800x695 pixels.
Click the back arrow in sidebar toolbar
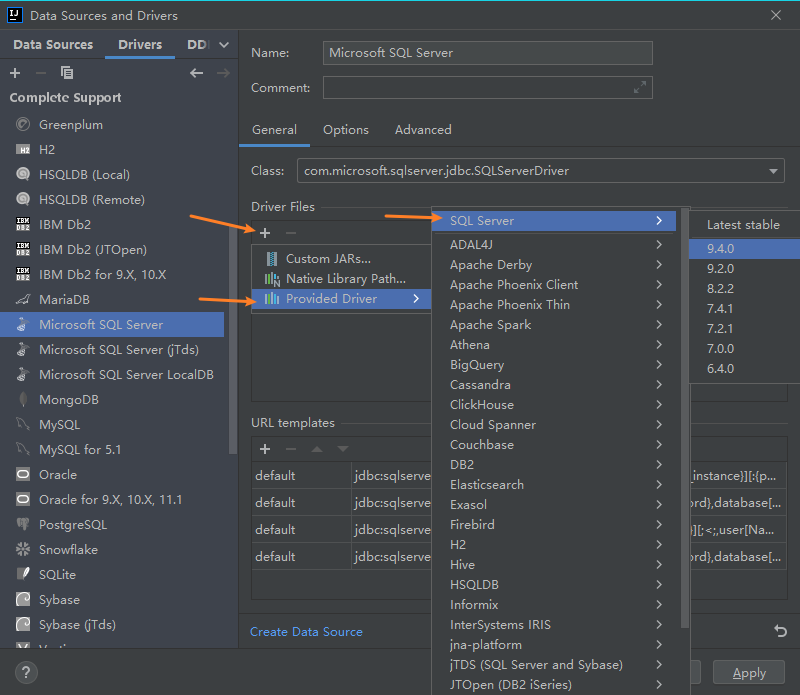pyautogui.click(x=197, y=73)
